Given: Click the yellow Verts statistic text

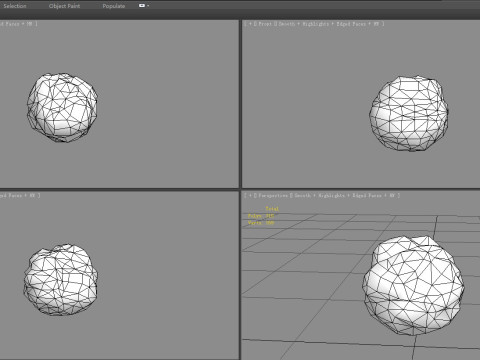Looking at the screenshot, I should point(261,222).
